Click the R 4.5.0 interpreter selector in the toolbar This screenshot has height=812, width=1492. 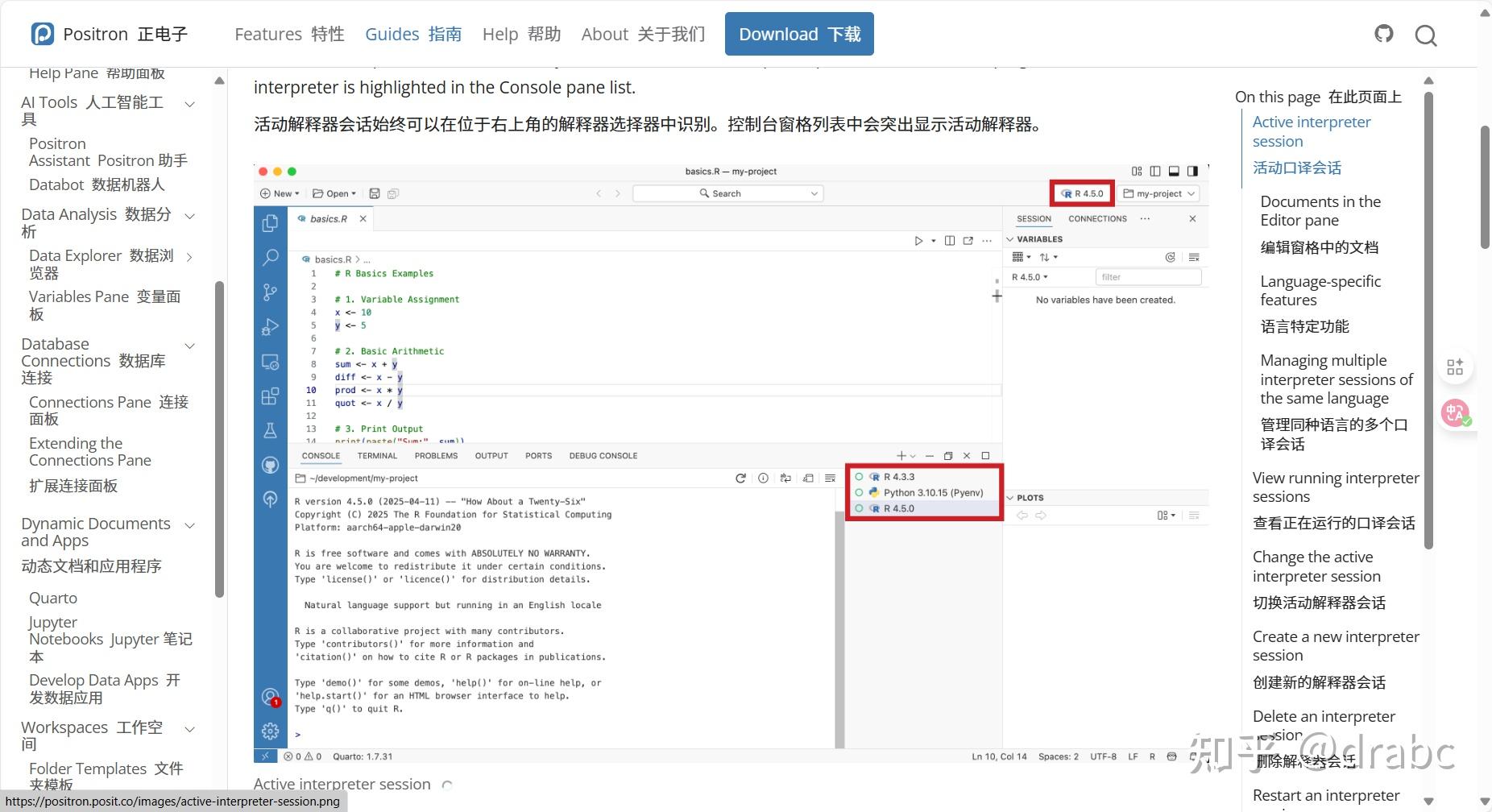[1082, 193]
